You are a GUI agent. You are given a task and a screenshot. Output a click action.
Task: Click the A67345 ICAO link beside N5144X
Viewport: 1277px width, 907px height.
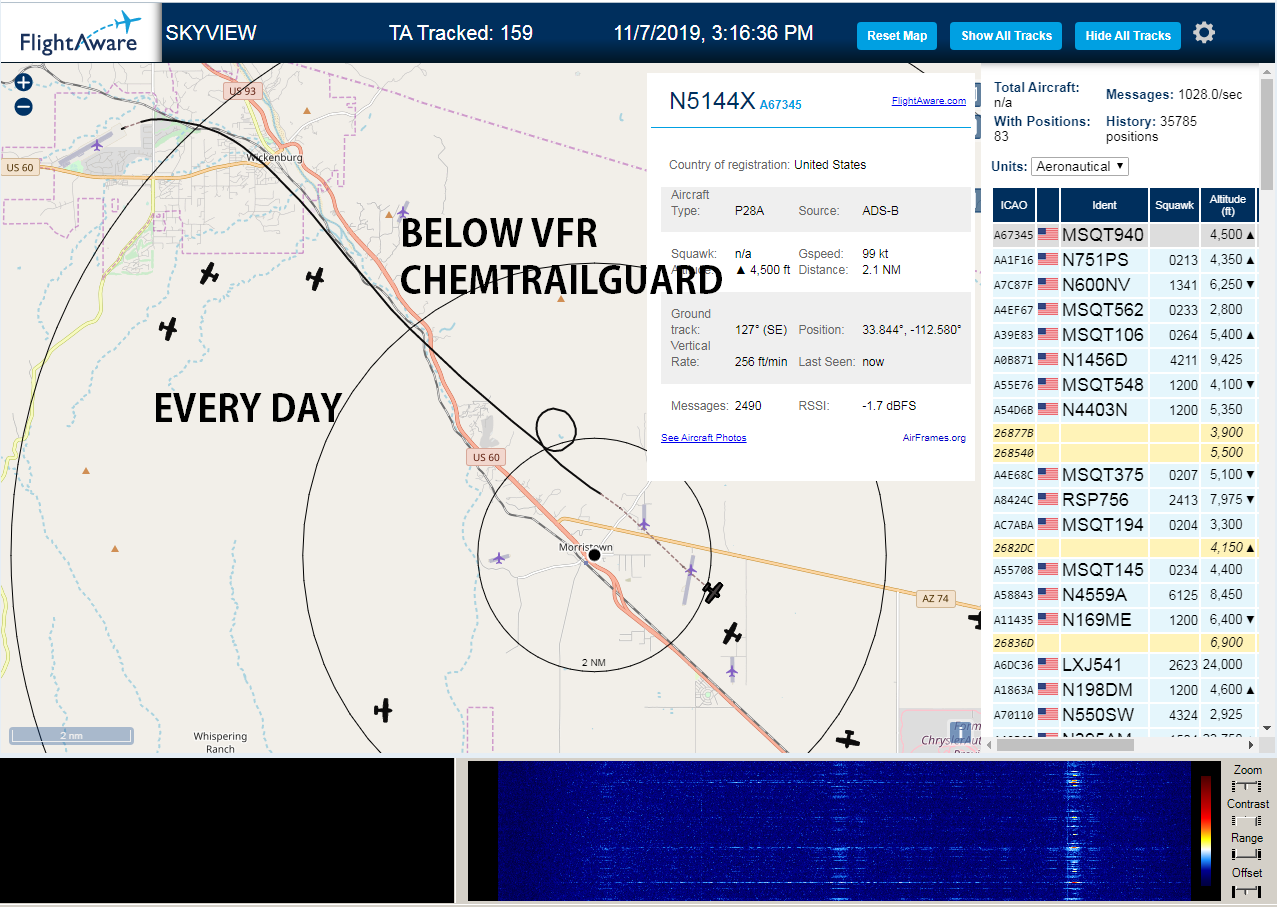tap(781, 105)
